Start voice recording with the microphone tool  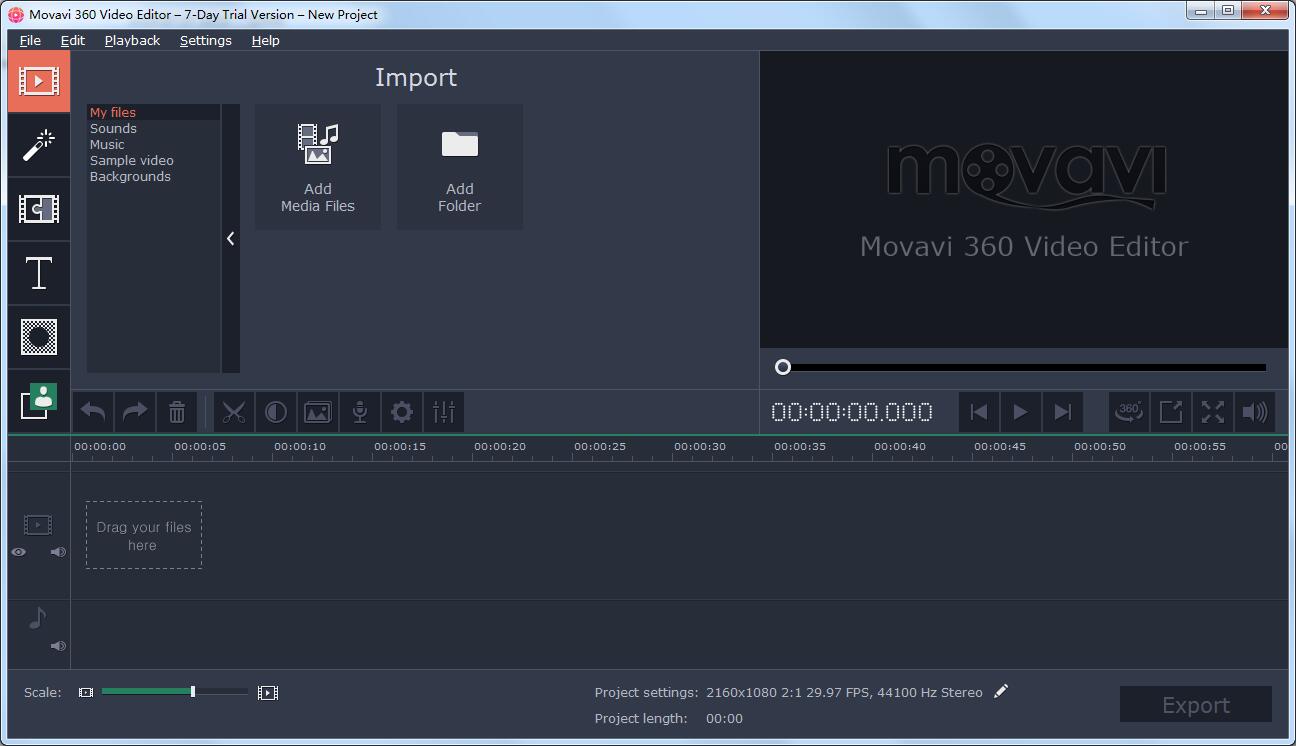coord(359,411)
